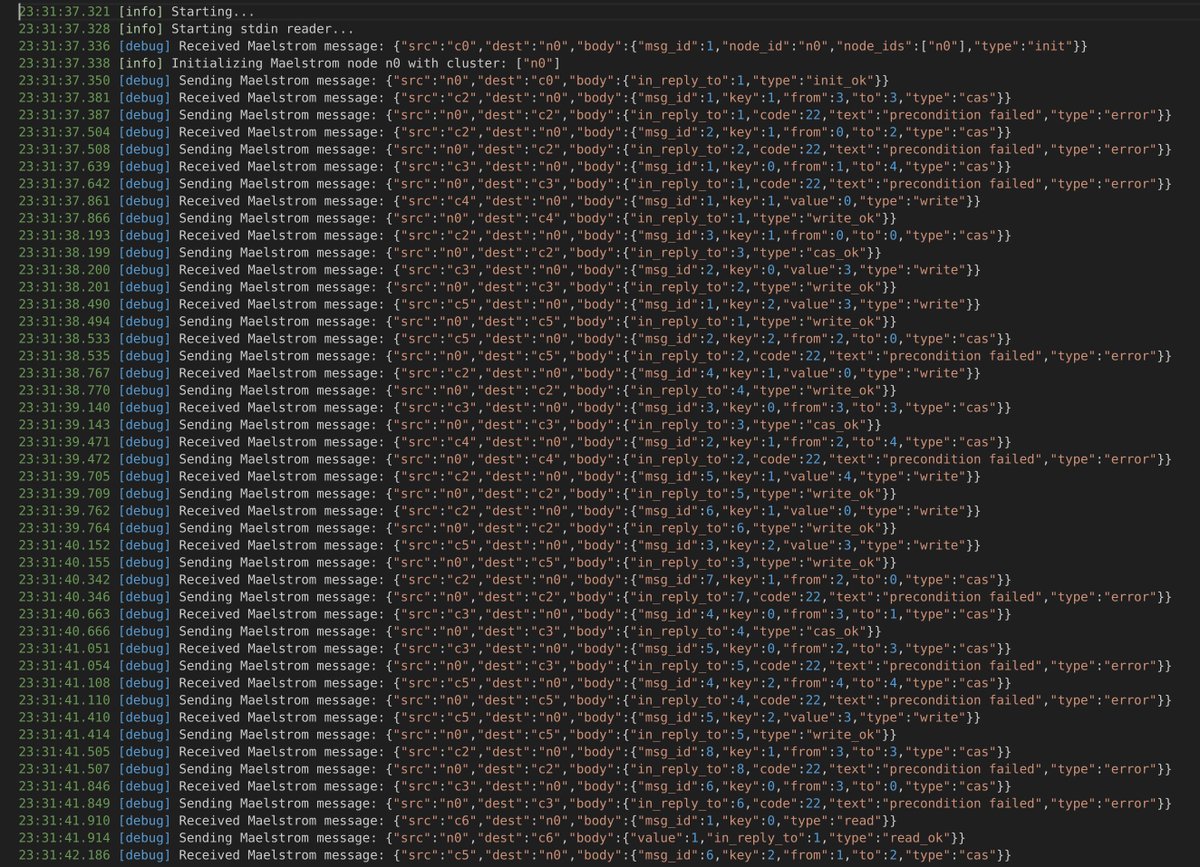Click the timestamp 23:31:37.387

pyautogui.click(x=65, y=116)
